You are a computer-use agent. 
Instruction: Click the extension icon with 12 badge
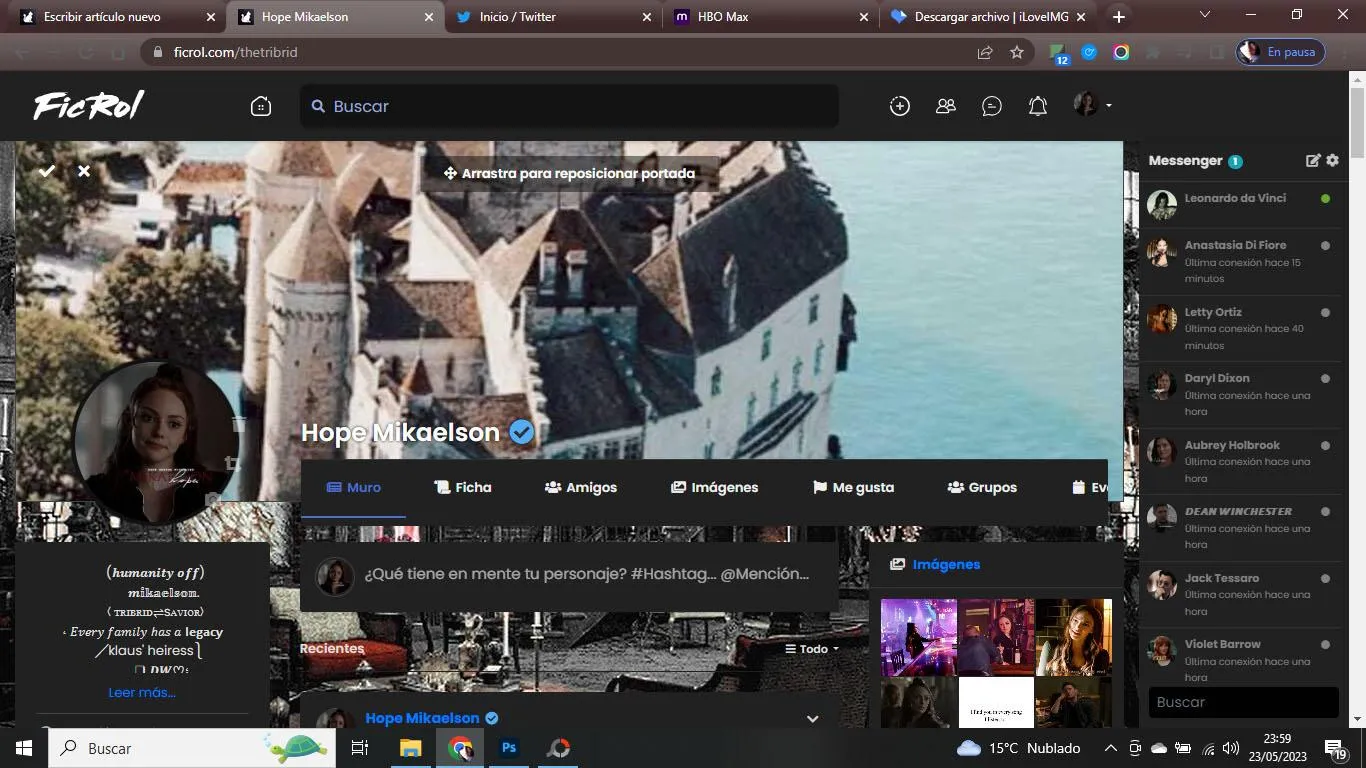tap(1058, 53)
